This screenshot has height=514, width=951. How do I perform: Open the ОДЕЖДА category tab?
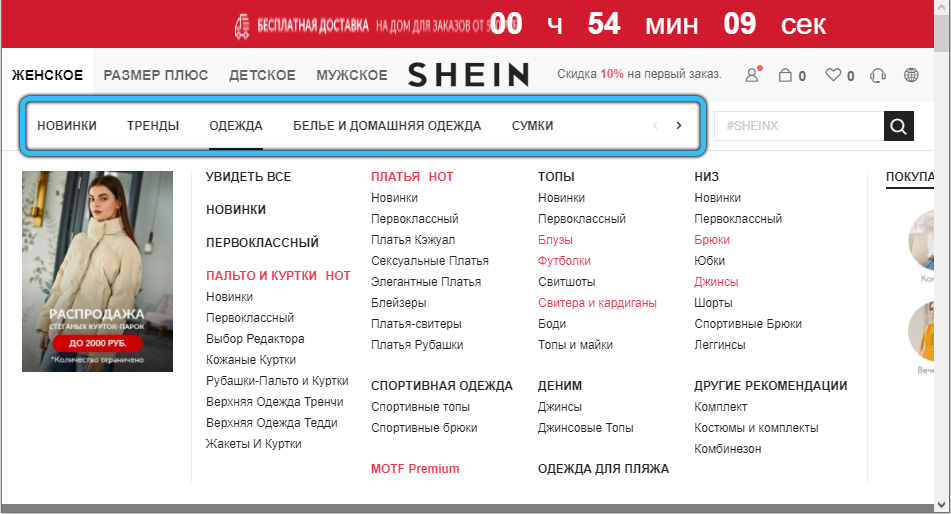coord(236,126)
